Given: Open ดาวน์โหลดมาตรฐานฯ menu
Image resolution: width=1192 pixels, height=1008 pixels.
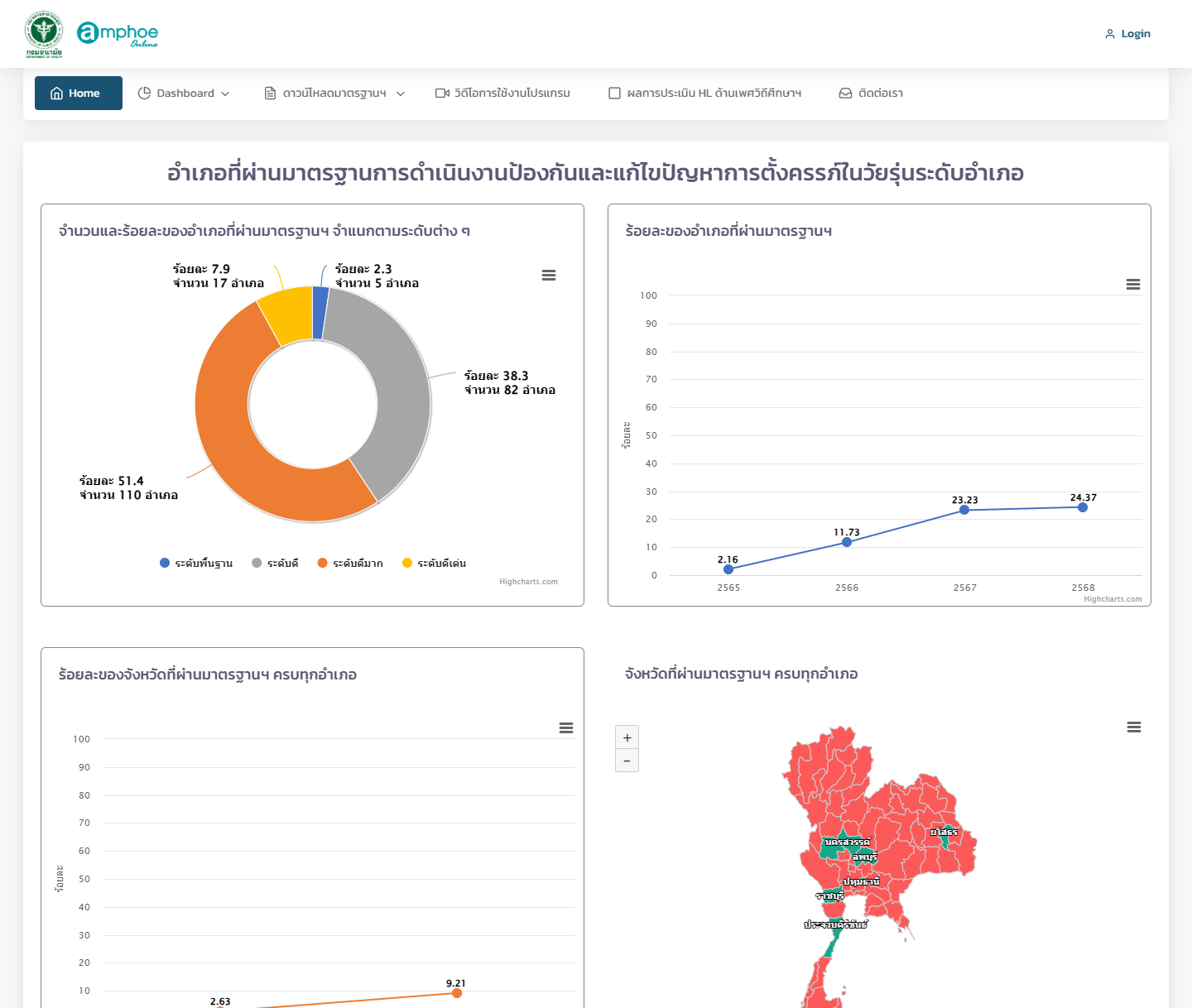Looking at the screenshot, I should click(x=334, y=94).
